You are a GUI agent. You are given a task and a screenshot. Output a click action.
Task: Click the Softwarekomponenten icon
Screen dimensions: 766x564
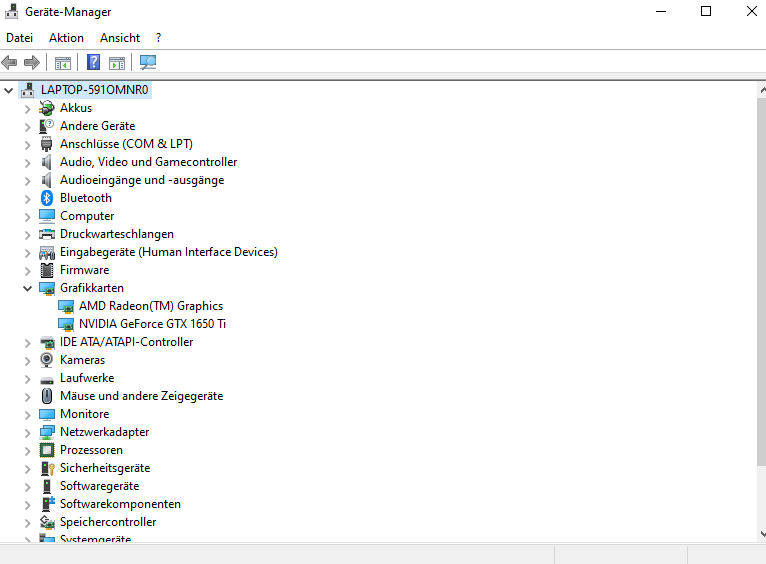pyautogui.click(x=47, y=504)
